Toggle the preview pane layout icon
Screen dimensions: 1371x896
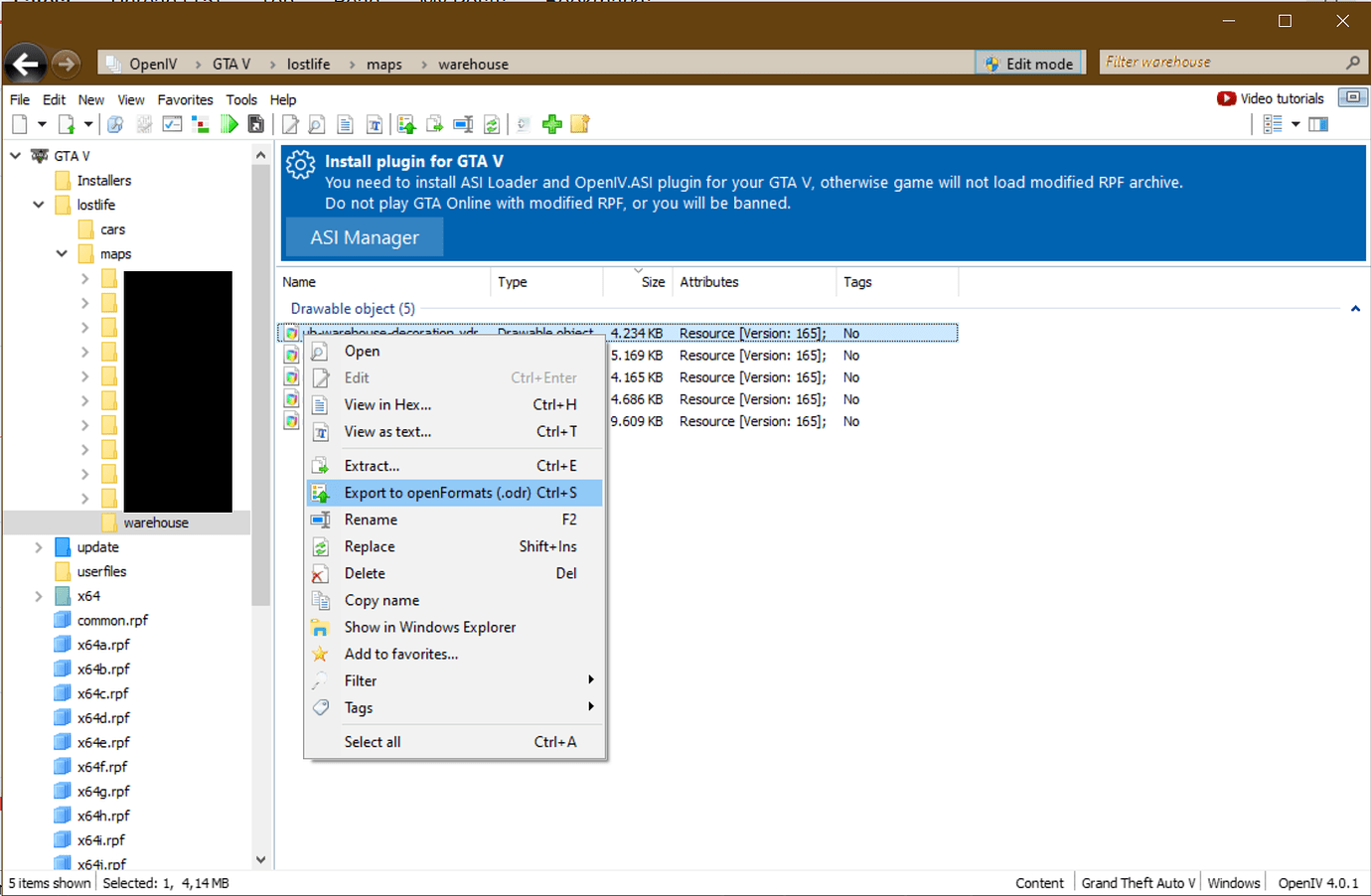pos(1318,124)
